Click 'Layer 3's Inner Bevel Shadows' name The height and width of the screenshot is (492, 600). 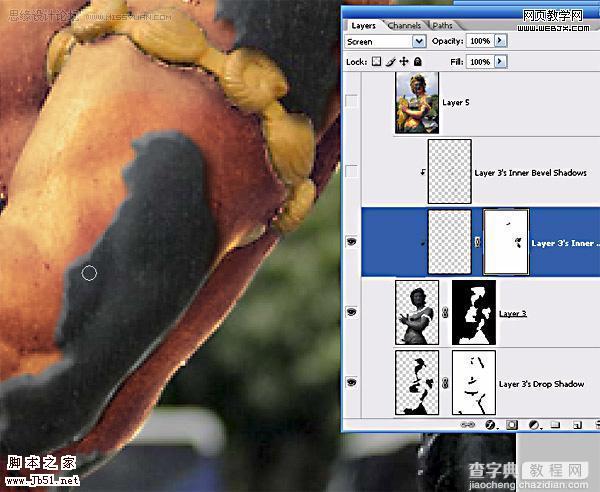tap(530, 173)
